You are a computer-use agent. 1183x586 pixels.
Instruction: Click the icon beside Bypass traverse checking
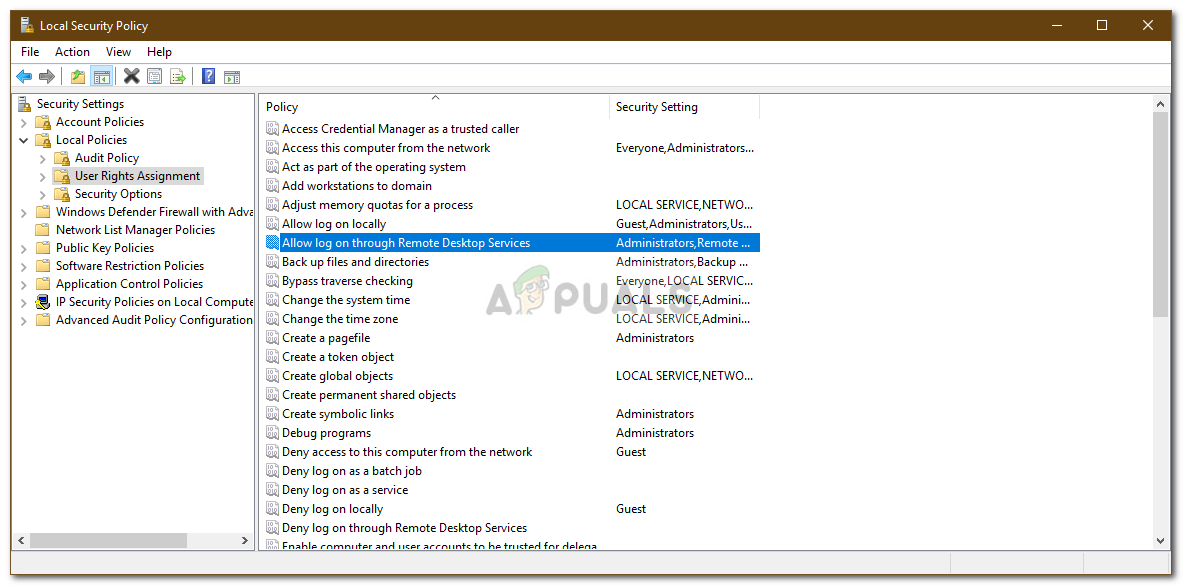pos(272,281)
